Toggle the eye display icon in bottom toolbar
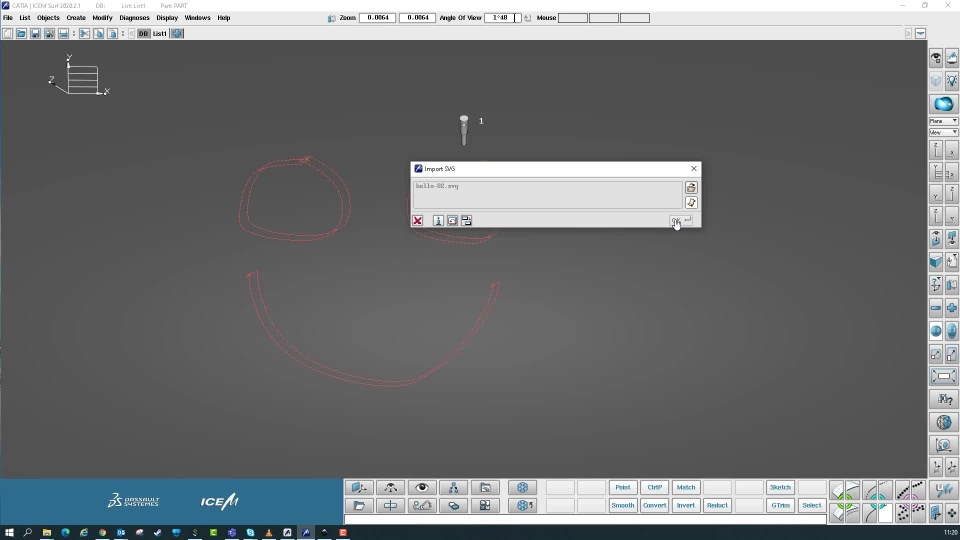This screenshot has height=540, width=960. pyautogui.click(x=422, y=487)
